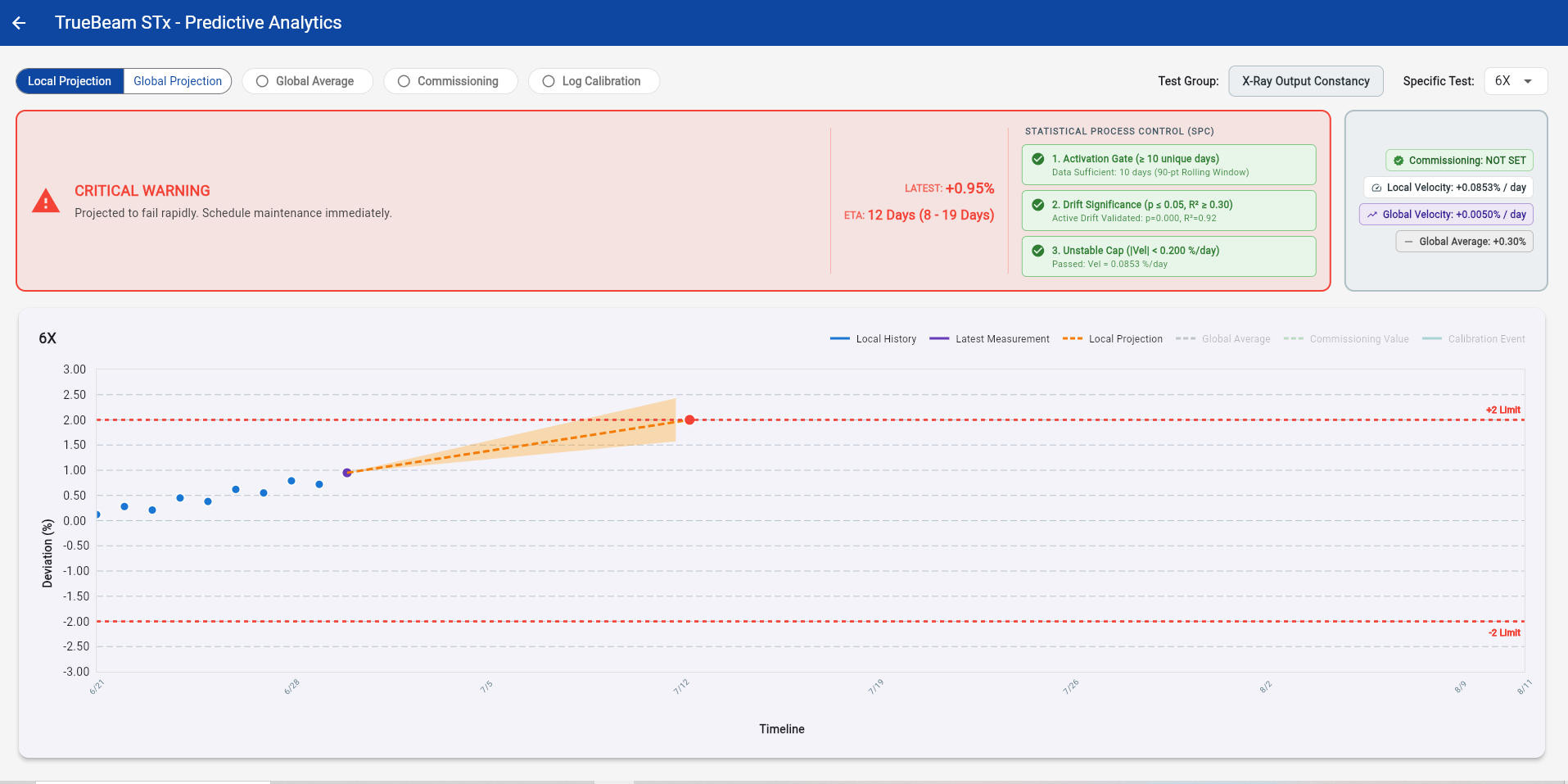Click the Drift Significance check icon
This screenshot has height=784, width=1568.
(x=1038, y=205)
